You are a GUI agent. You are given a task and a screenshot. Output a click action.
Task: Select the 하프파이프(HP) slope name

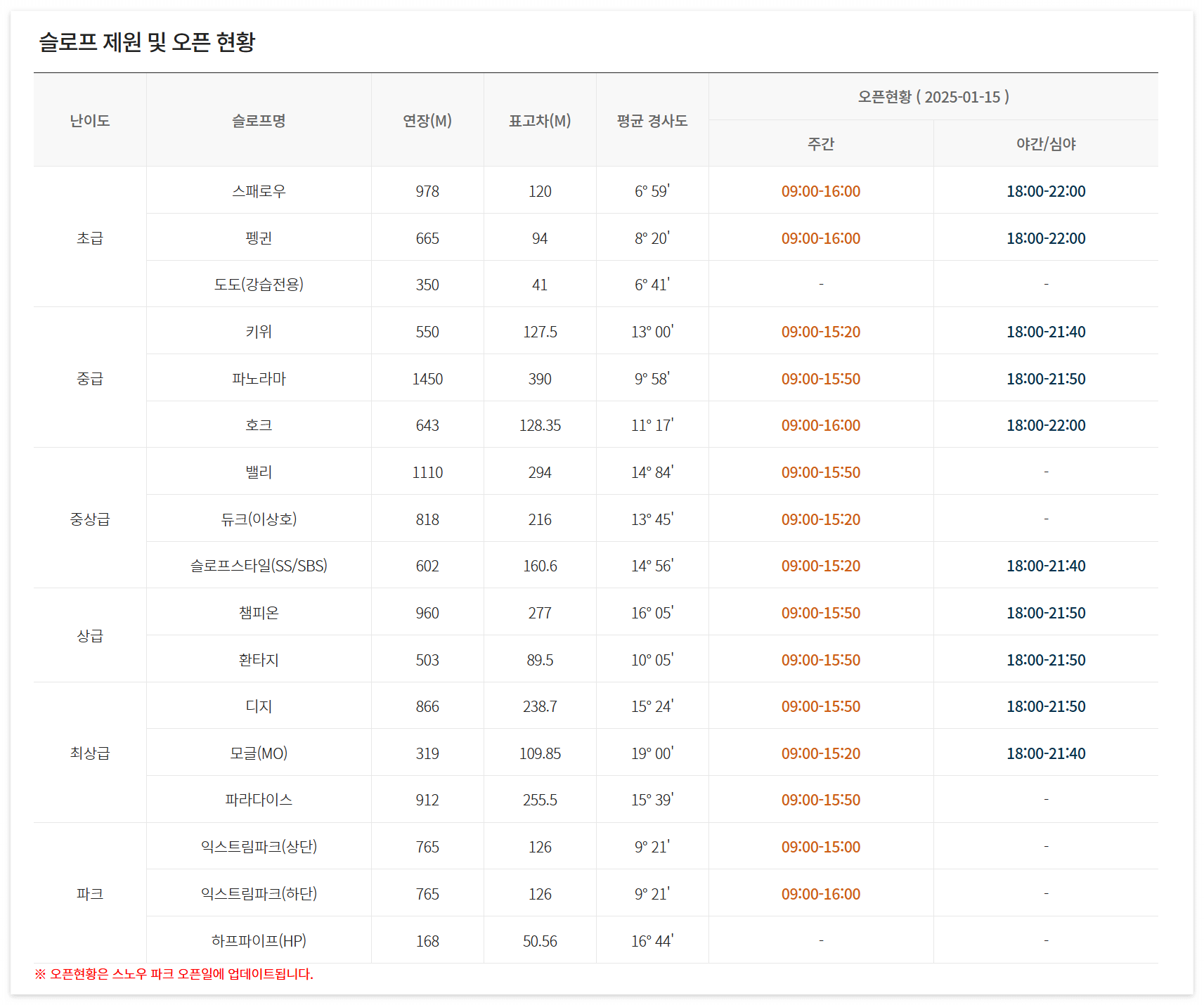click(258, 940)
